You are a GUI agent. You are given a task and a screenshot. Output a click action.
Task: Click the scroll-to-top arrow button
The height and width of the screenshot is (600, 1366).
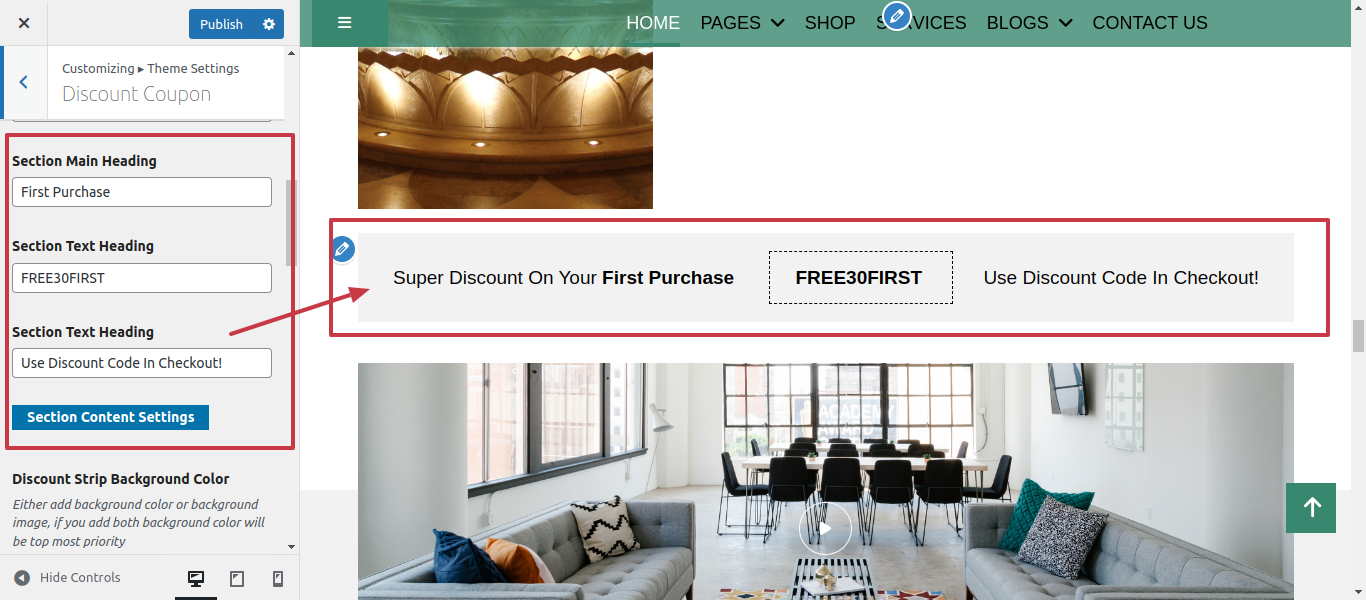(1312, 507)
